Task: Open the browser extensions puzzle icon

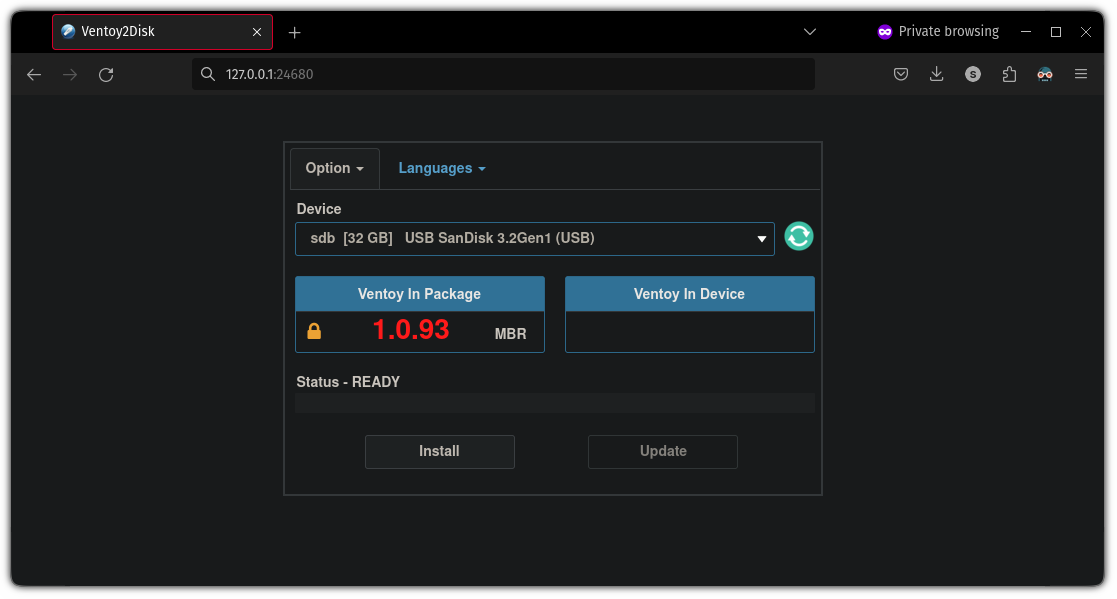Action: click(1009, 73)
